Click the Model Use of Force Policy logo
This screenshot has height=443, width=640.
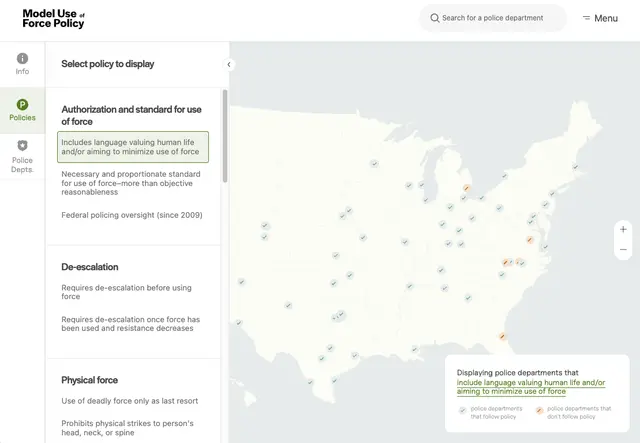pyautogui.click(x=54, y=18)
